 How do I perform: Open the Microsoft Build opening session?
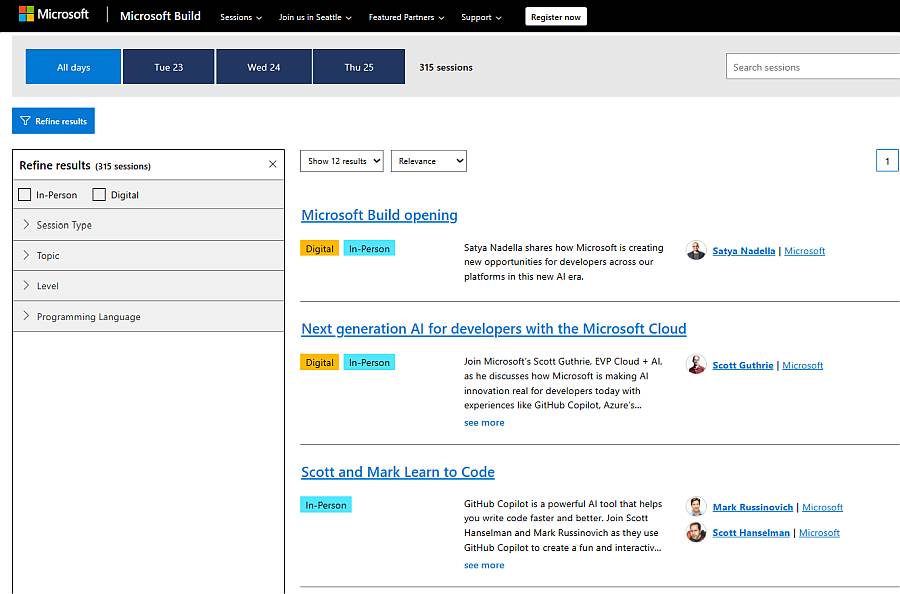tap(379, 215)
